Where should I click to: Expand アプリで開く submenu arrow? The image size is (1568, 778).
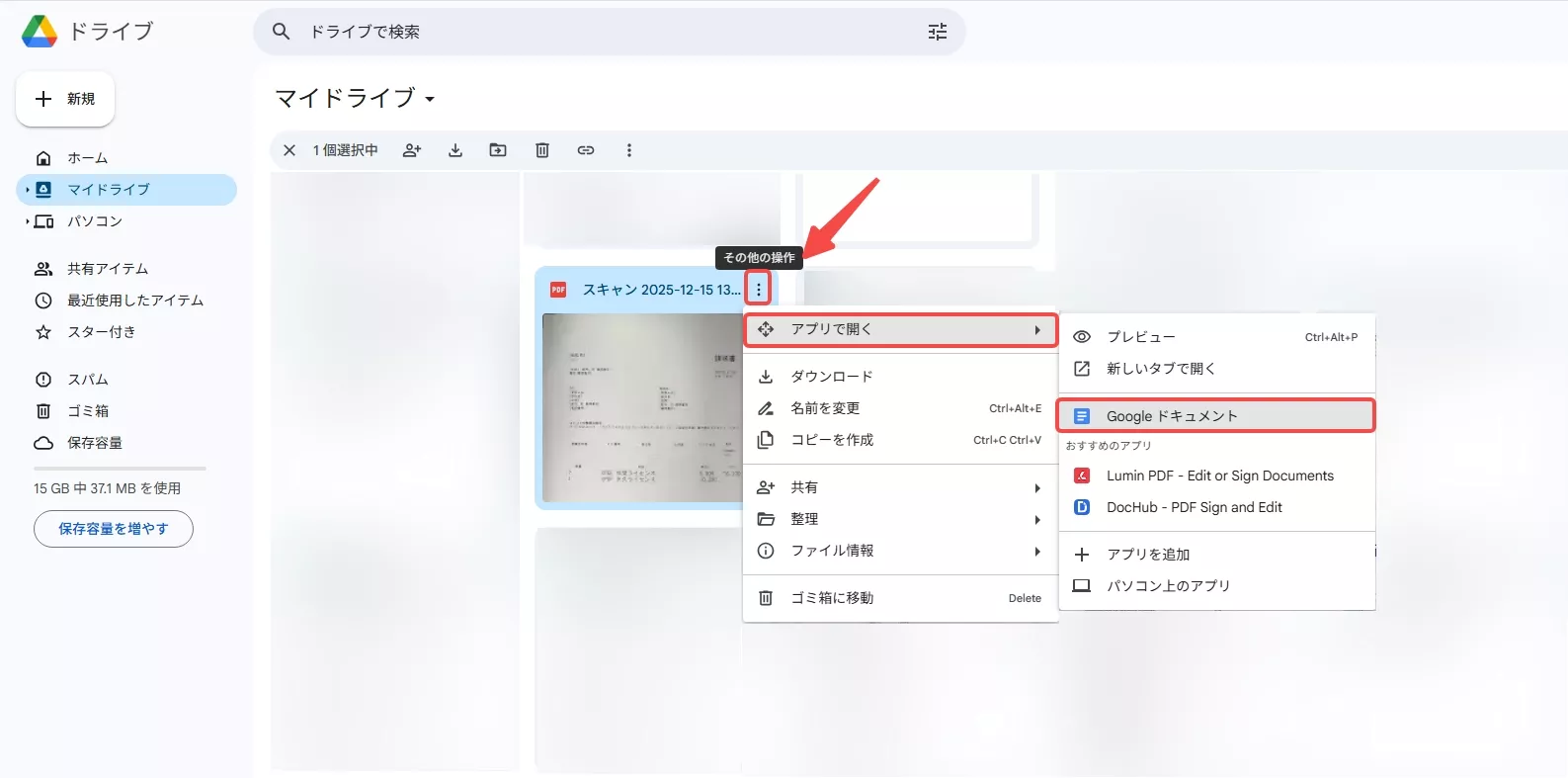(x=1037, y=329)
